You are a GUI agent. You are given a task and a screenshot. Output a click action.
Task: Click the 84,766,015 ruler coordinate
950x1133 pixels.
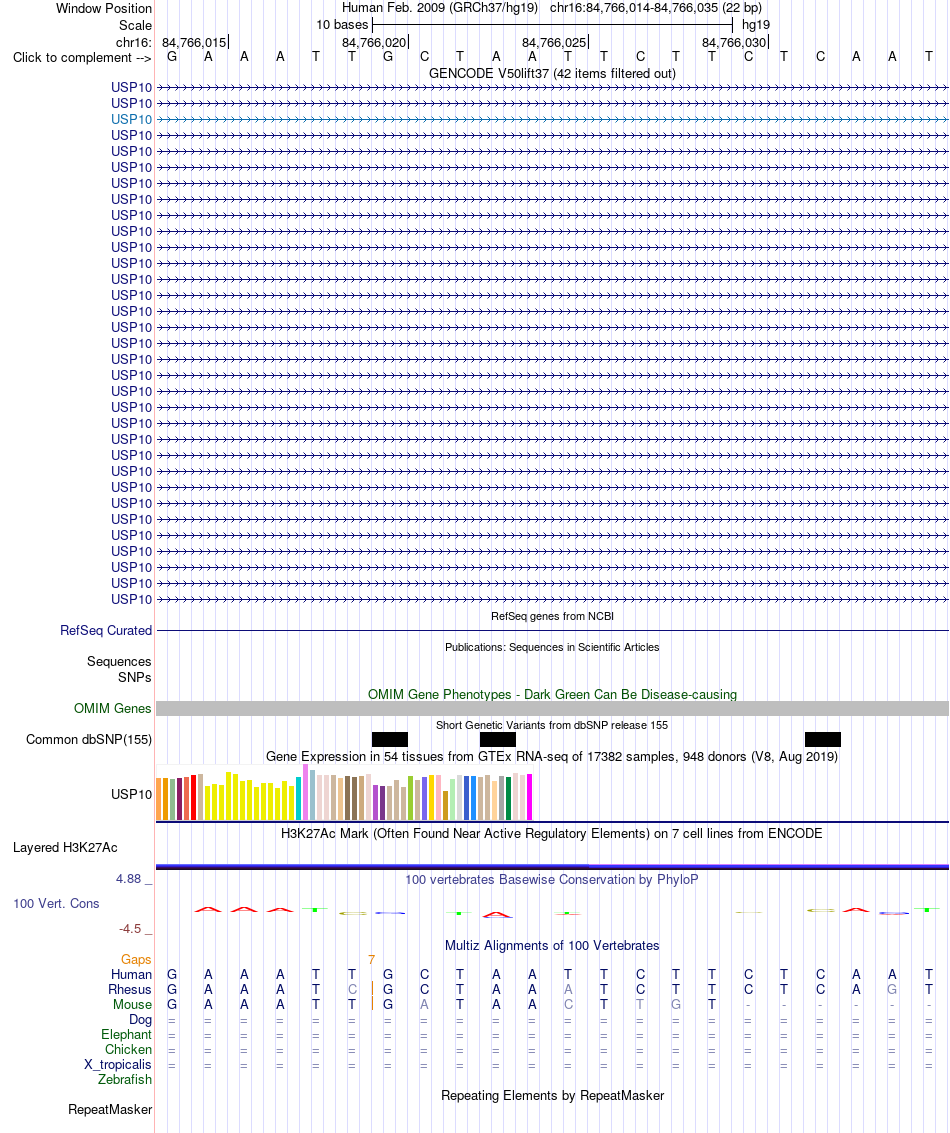click(194, 43)
